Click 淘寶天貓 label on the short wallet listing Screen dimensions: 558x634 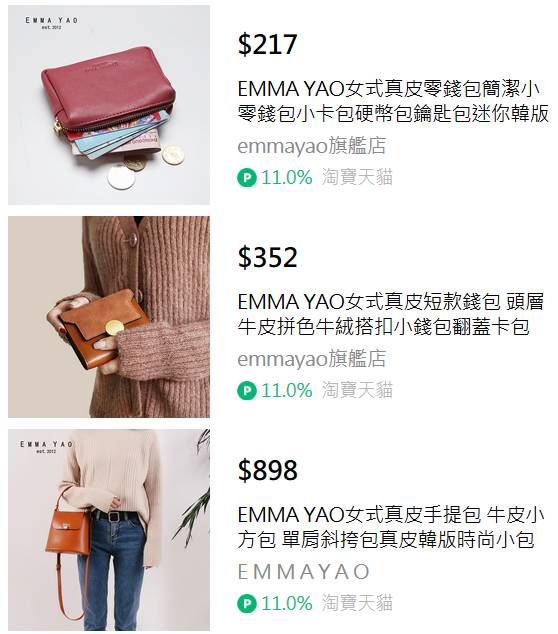357,390
